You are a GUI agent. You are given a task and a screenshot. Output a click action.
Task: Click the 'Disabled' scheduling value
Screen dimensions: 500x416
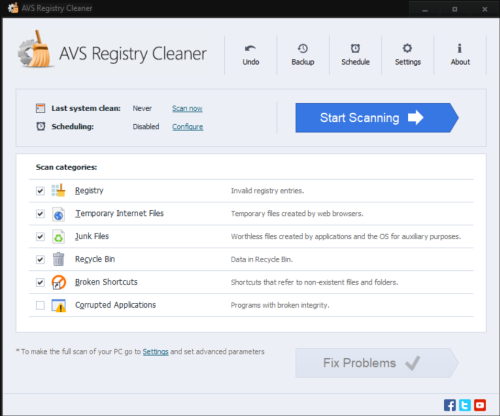click(146, 127)
